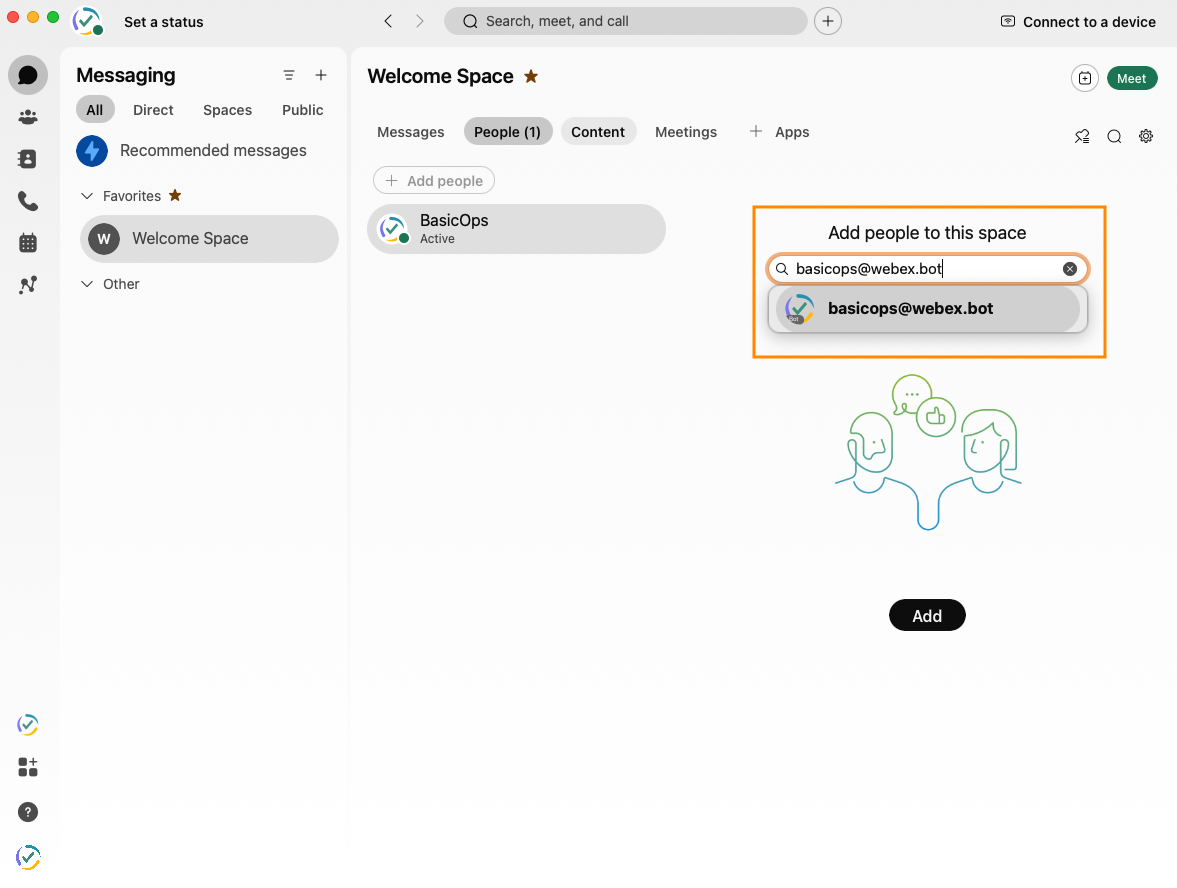Image resolution: width=1177 pixels, height=888 pixels.
Task: Open the Messaging chat bubble icon
Action: 27,74
